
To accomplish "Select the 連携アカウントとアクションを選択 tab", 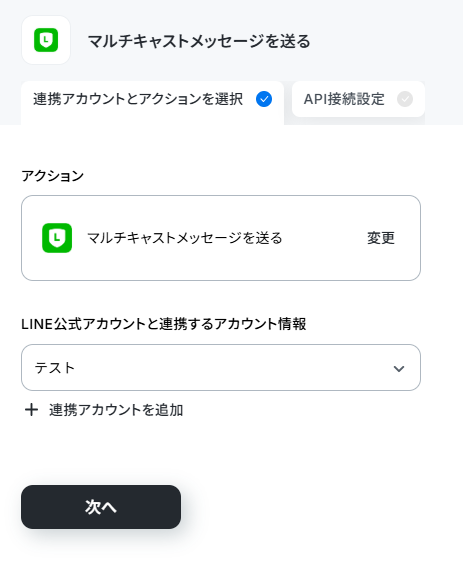I will [x=152, y=103].
